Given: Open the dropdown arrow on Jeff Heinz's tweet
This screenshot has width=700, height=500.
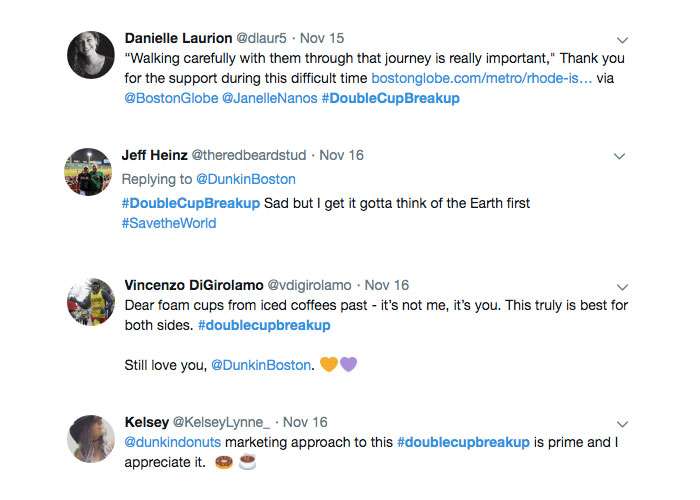Looking at the screenshot, I should tap(619, 156).
